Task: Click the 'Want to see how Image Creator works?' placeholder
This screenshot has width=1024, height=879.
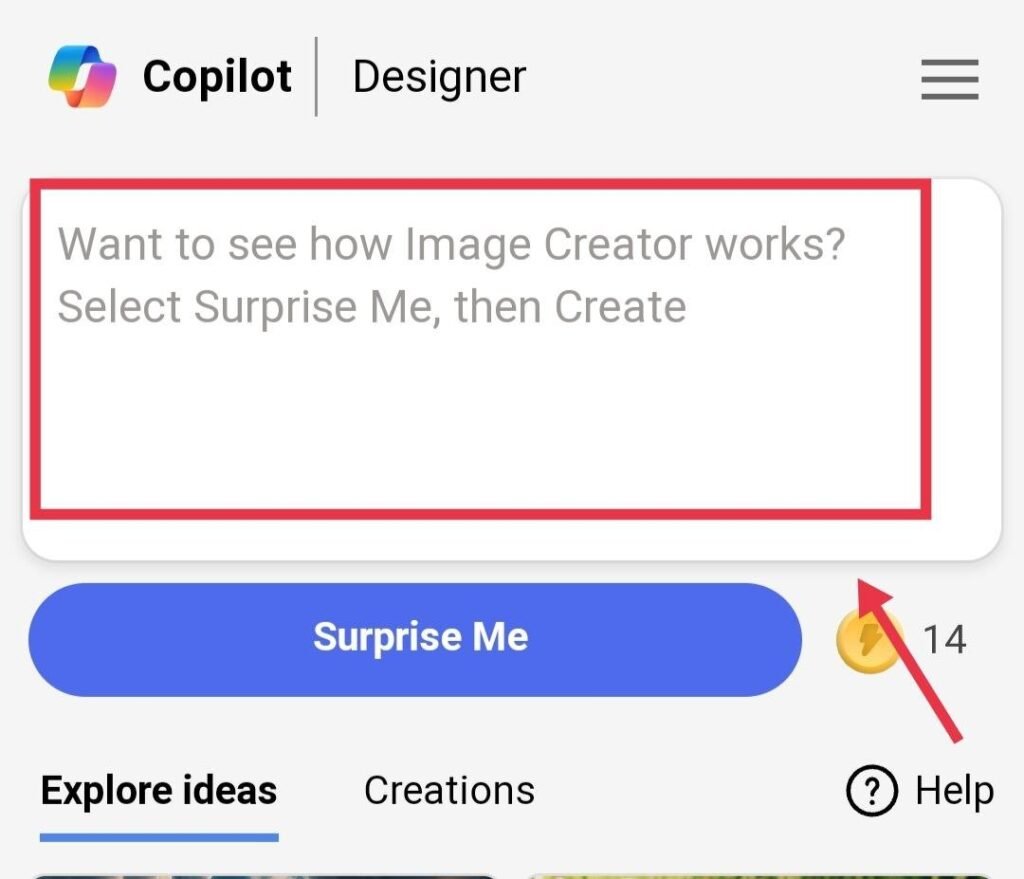Action: pos(452,244)
